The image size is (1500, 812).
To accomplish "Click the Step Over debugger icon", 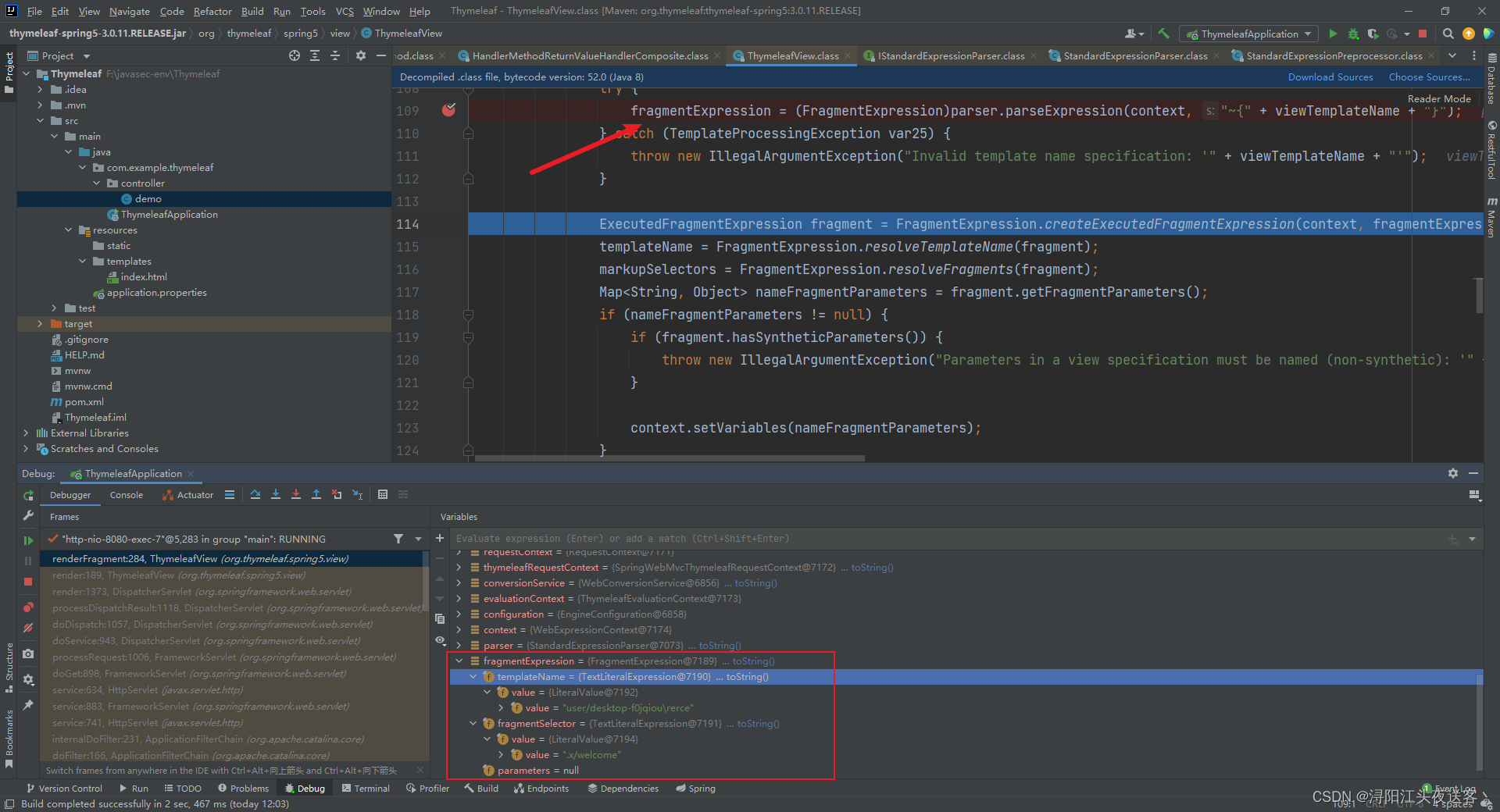I will tap(255, 494).
